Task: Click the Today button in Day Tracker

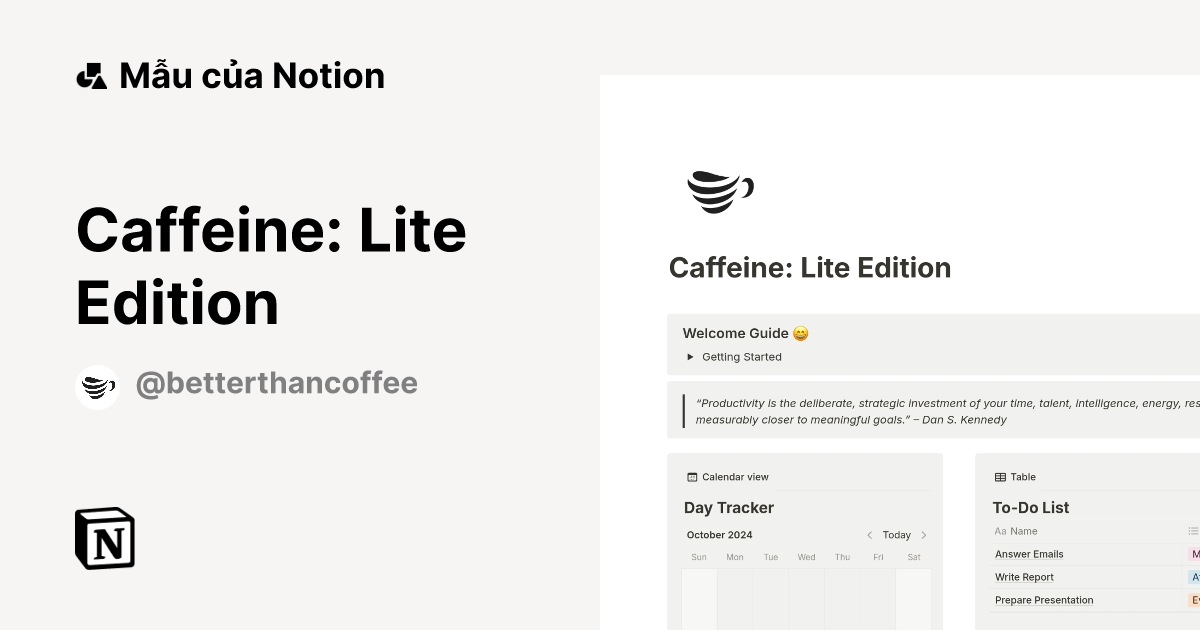Action: 896,535
